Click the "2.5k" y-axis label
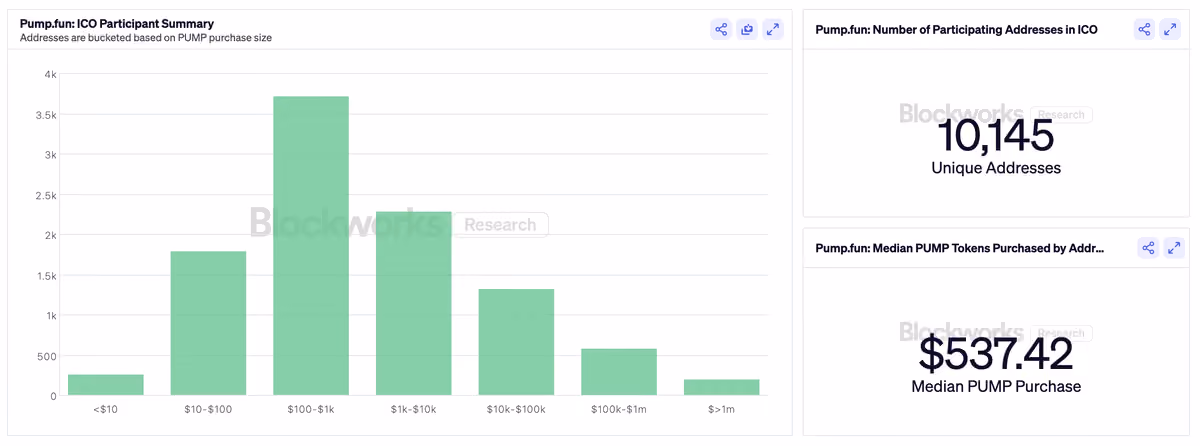 point(47,195)
